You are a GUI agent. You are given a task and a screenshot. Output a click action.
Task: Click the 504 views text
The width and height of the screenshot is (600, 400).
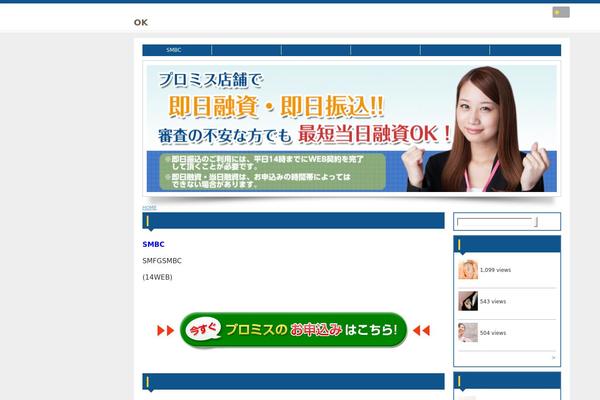[493, 333]
